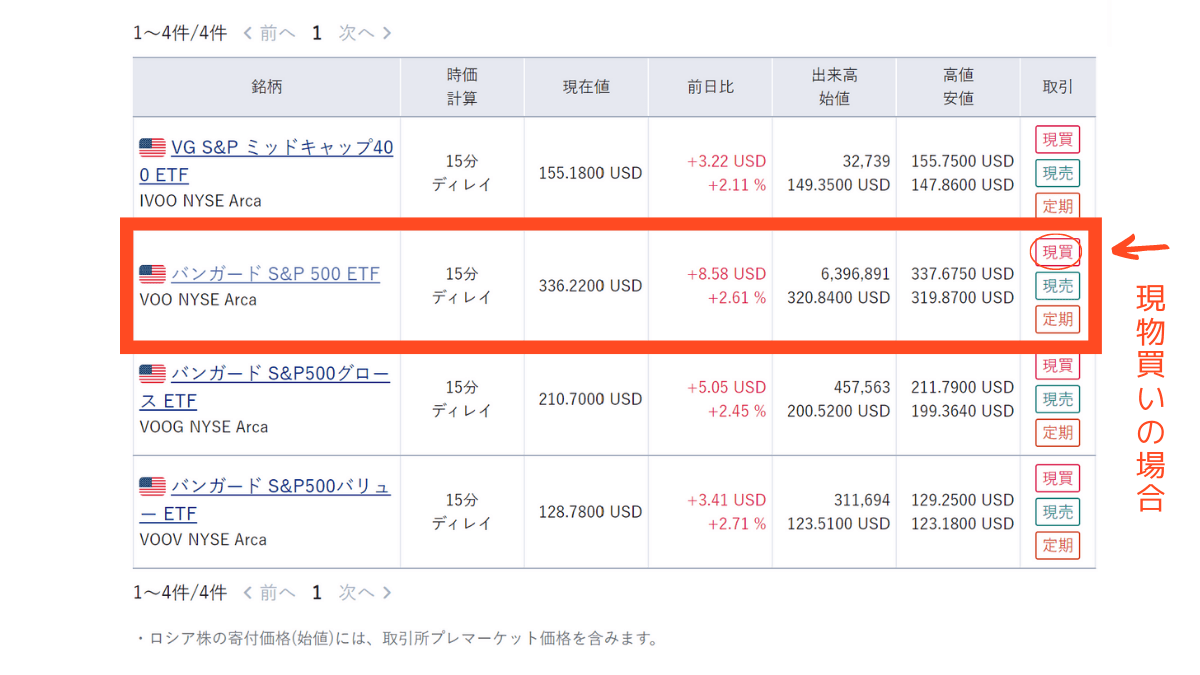The height and width of the screenshot is (675, 1200).
Task: Click 前日比 column header
Action: coord(710,87)
